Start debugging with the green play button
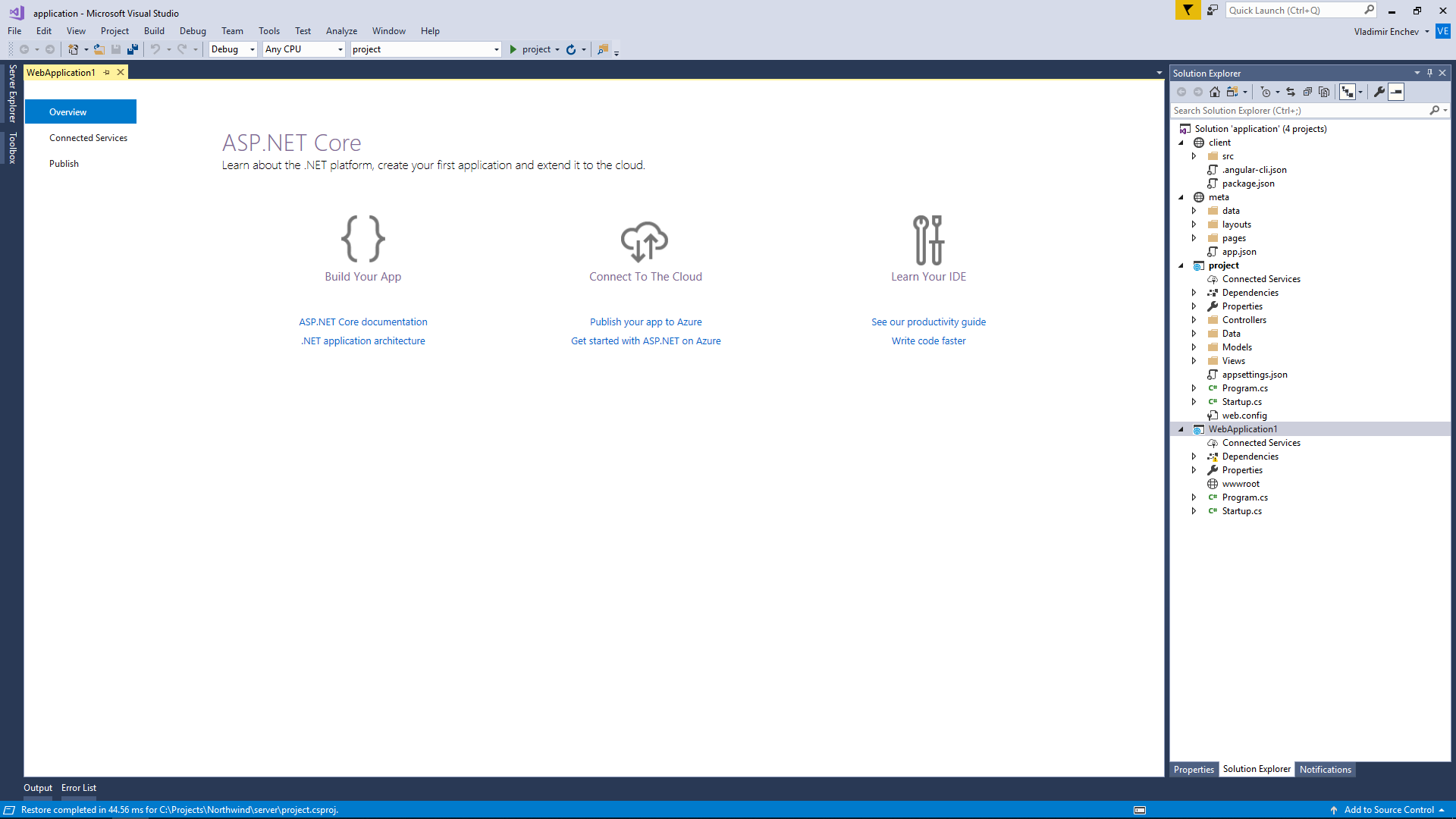This screenshot has width=1456, height=819. (513, 49)
